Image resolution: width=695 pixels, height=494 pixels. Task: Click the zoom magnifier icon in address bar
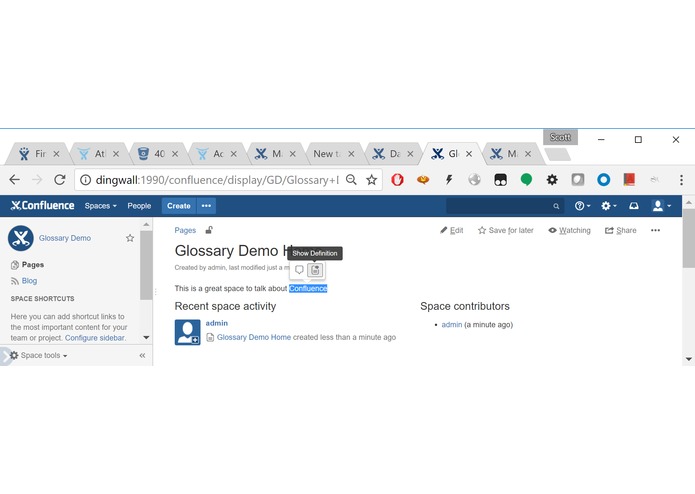click(x=351, y=179)
